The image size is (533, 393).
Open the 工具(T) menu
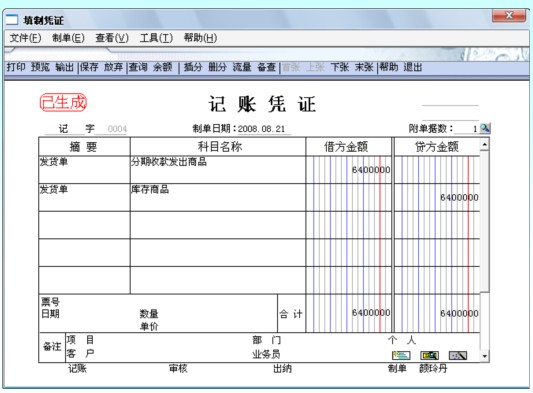156,38
